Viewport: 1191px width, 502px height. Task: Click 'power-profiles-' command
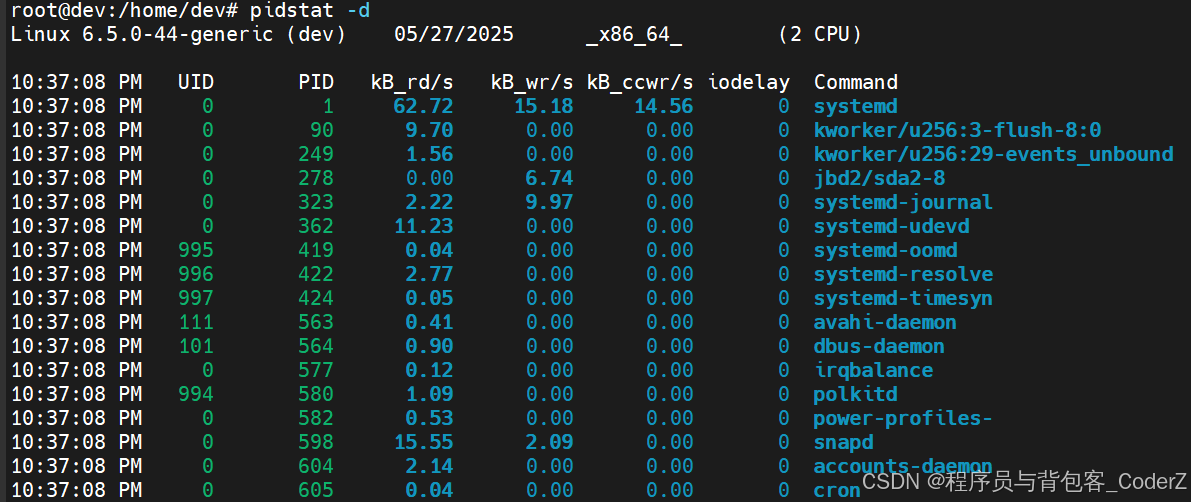coord(904,418)
